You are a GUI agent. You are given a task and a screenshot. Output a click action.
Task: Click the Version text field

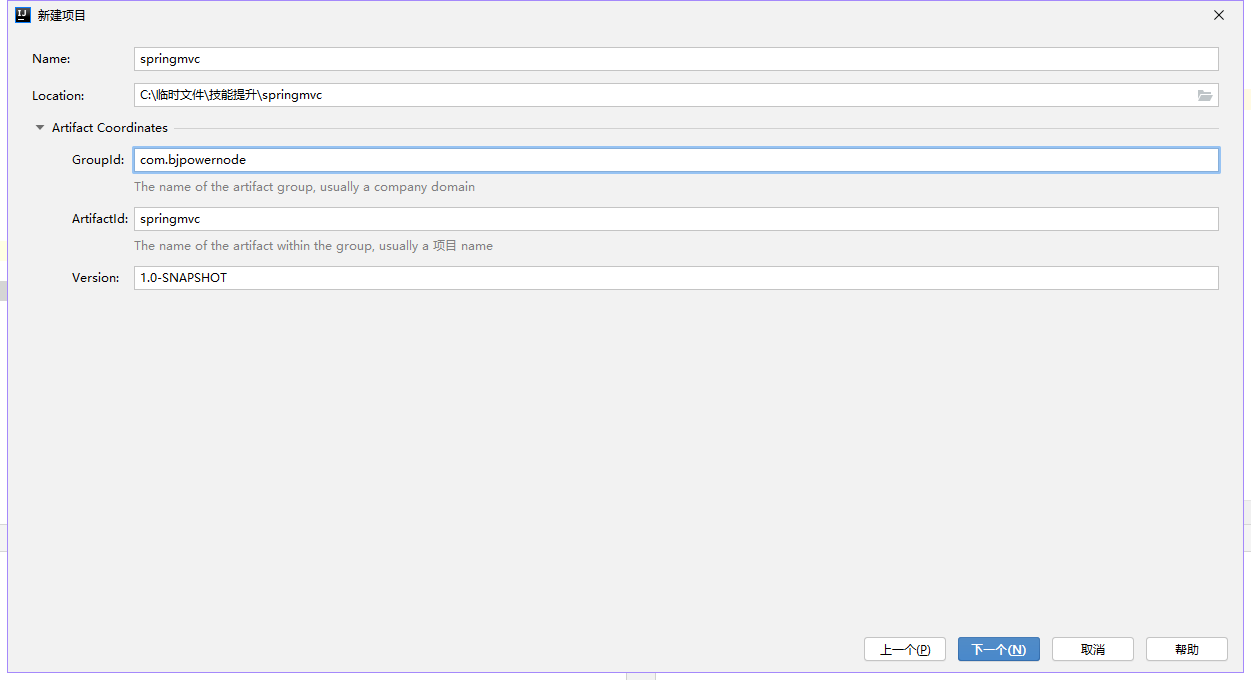coord(676,278)
